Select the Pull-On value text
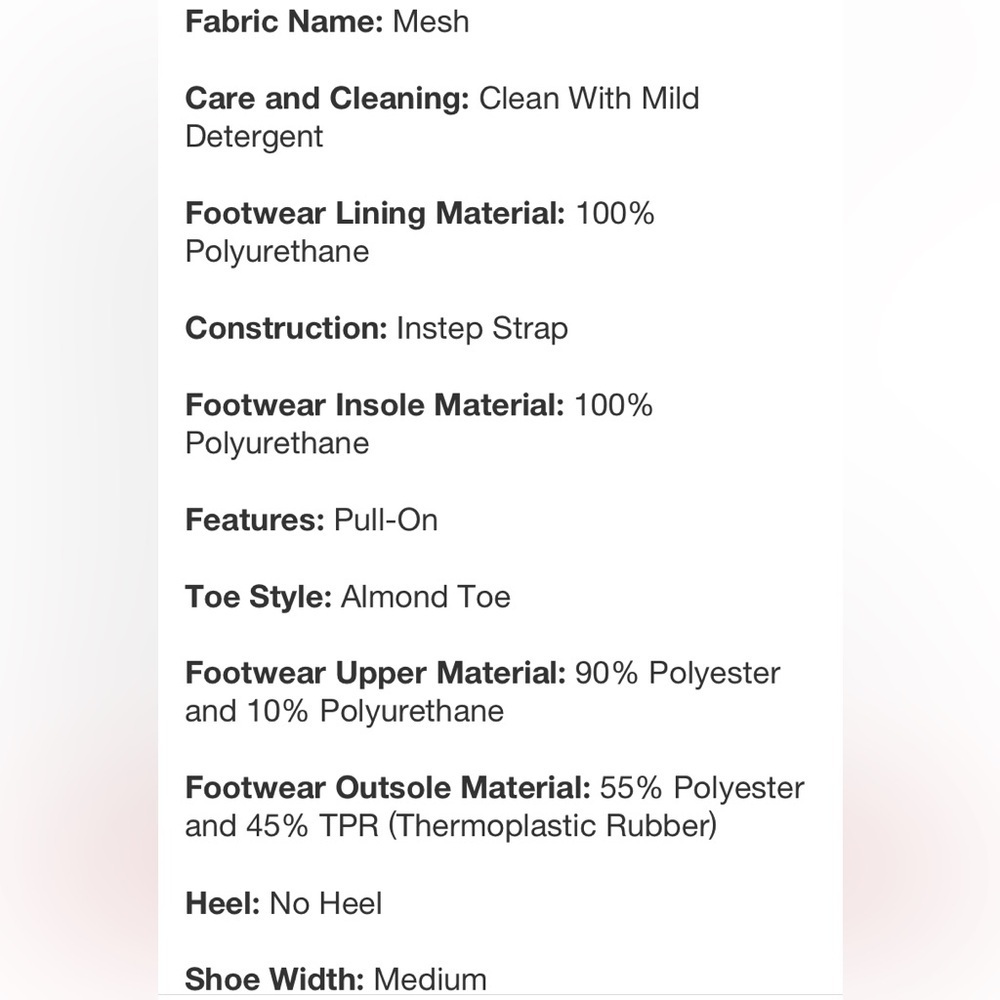Screen dimensions: 1000x1000 coord(386,520)
